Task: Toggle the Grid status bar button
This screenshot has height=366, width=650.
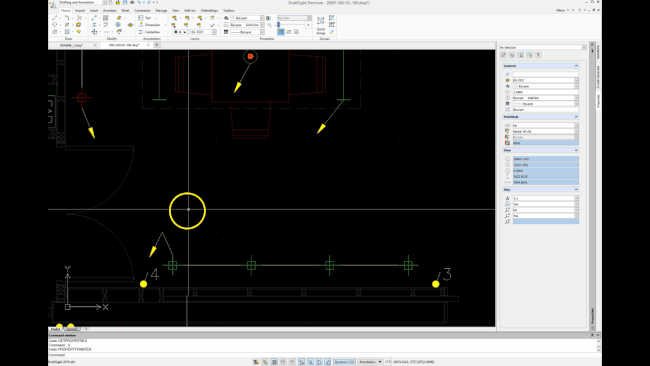Action: [274, 362]
